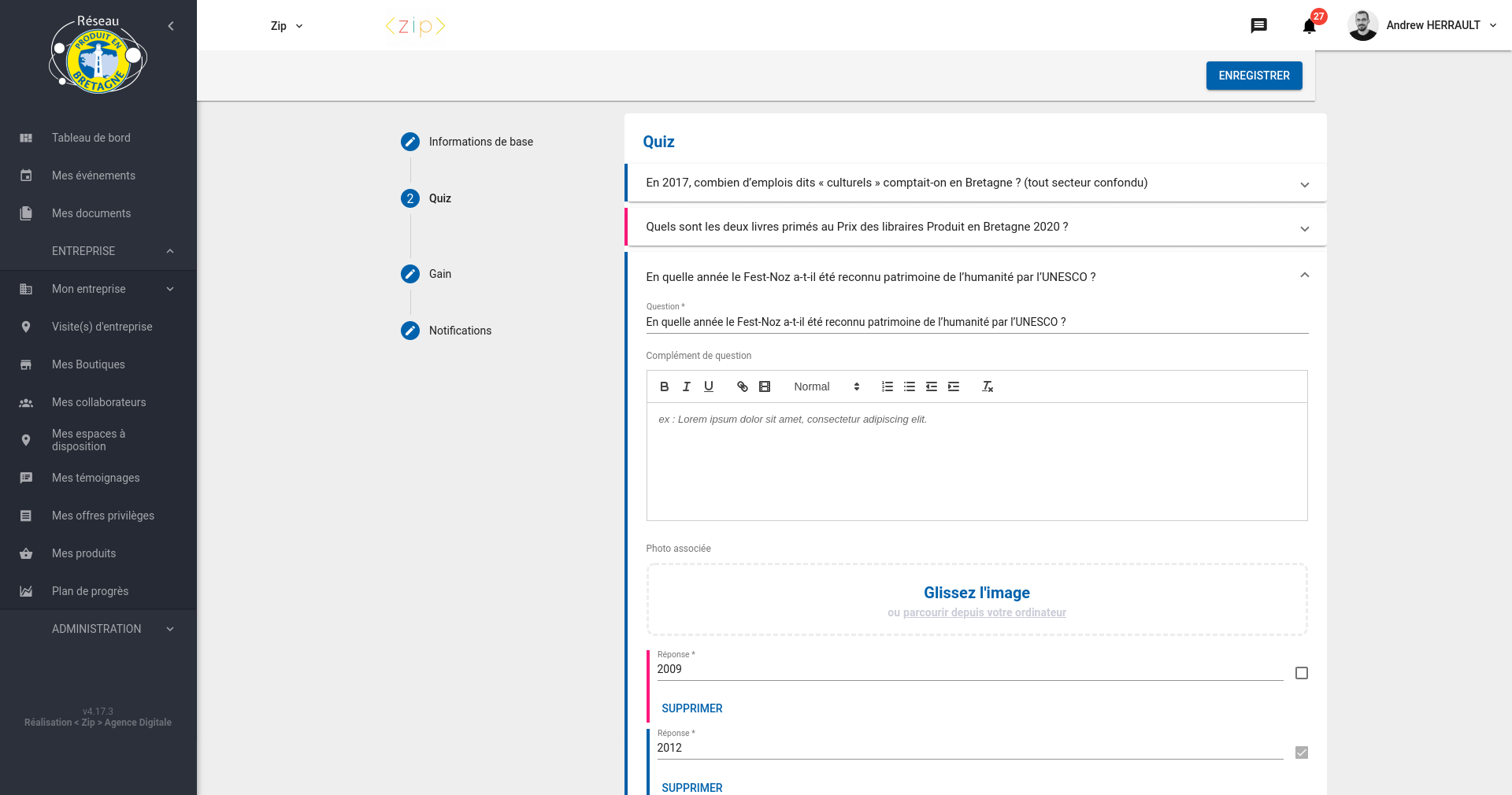1512x795 pixels.
Task: Open notifications via the bell icon
Action: [x=1309, y=26]
